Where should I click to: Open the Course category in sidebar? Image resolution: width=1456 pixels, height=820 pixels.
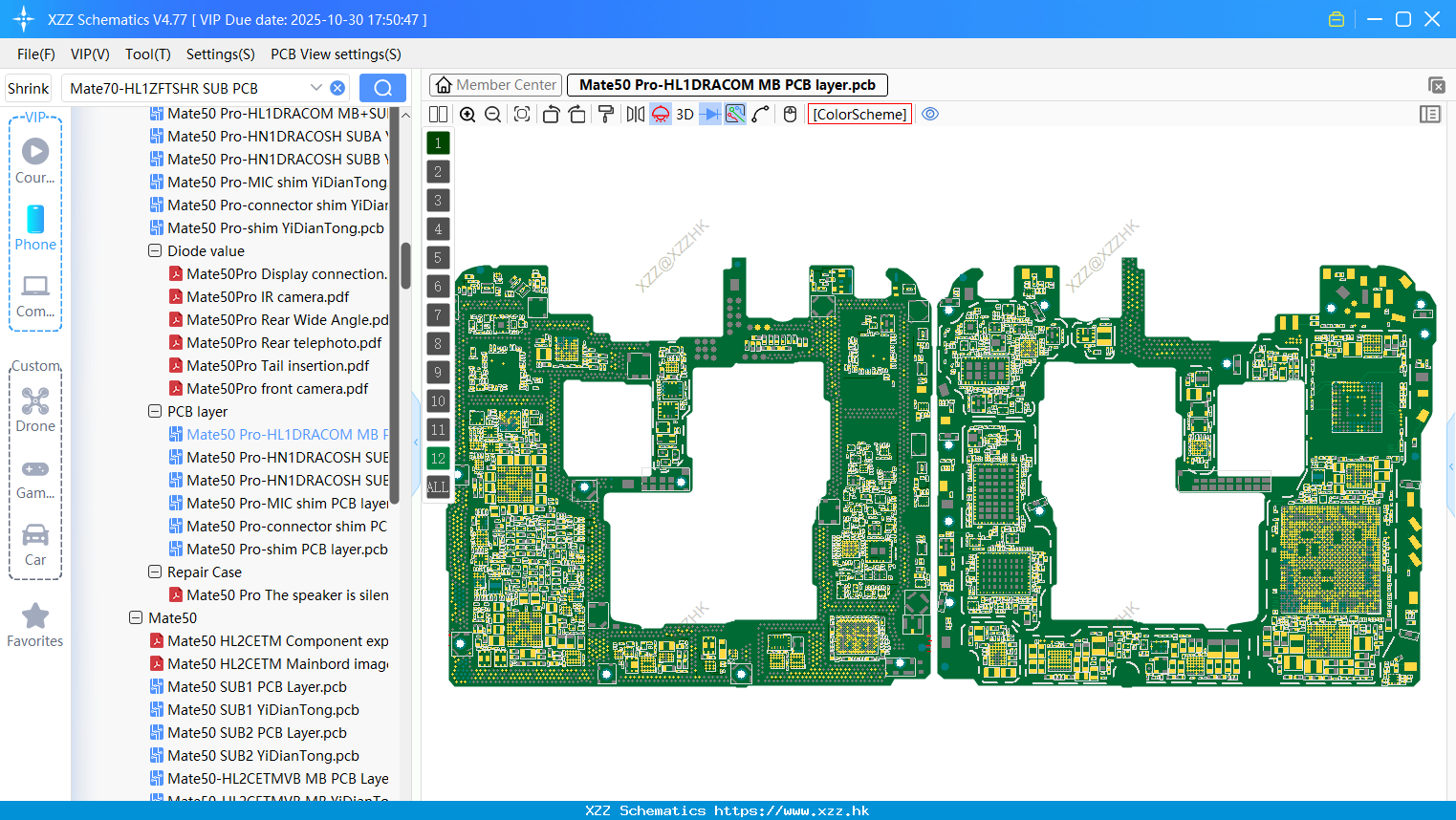[x=35, y=161]
